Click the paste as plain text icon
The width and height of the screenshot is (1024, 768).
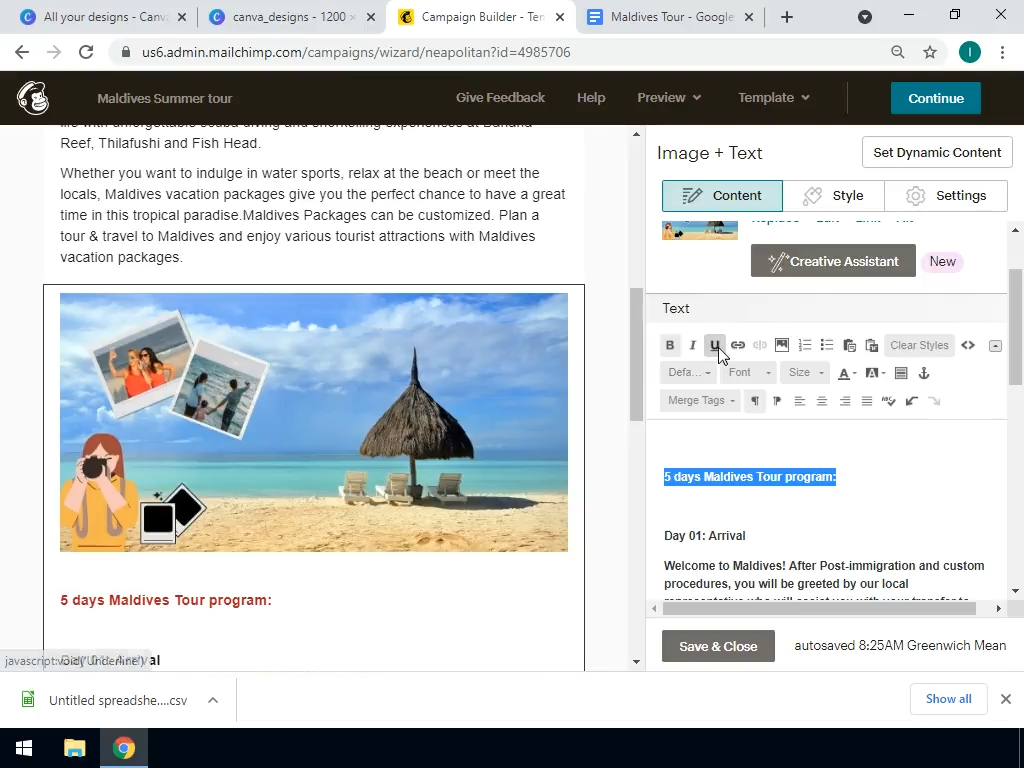pyautogui.click(x=849, y=345)
